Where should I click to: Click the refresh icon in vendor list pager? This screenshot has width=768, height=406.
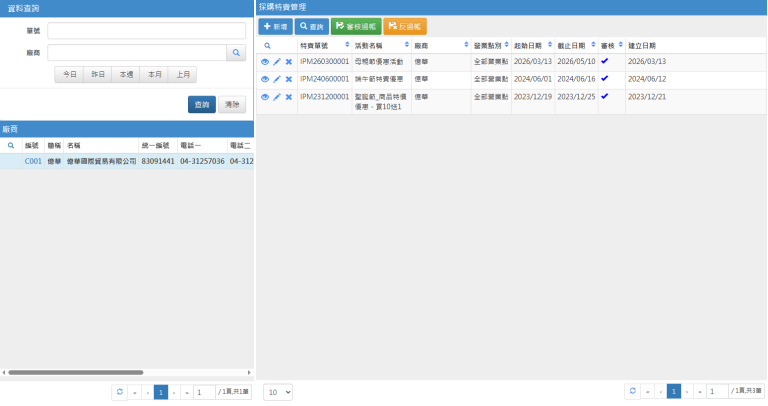tap(120, 392)
